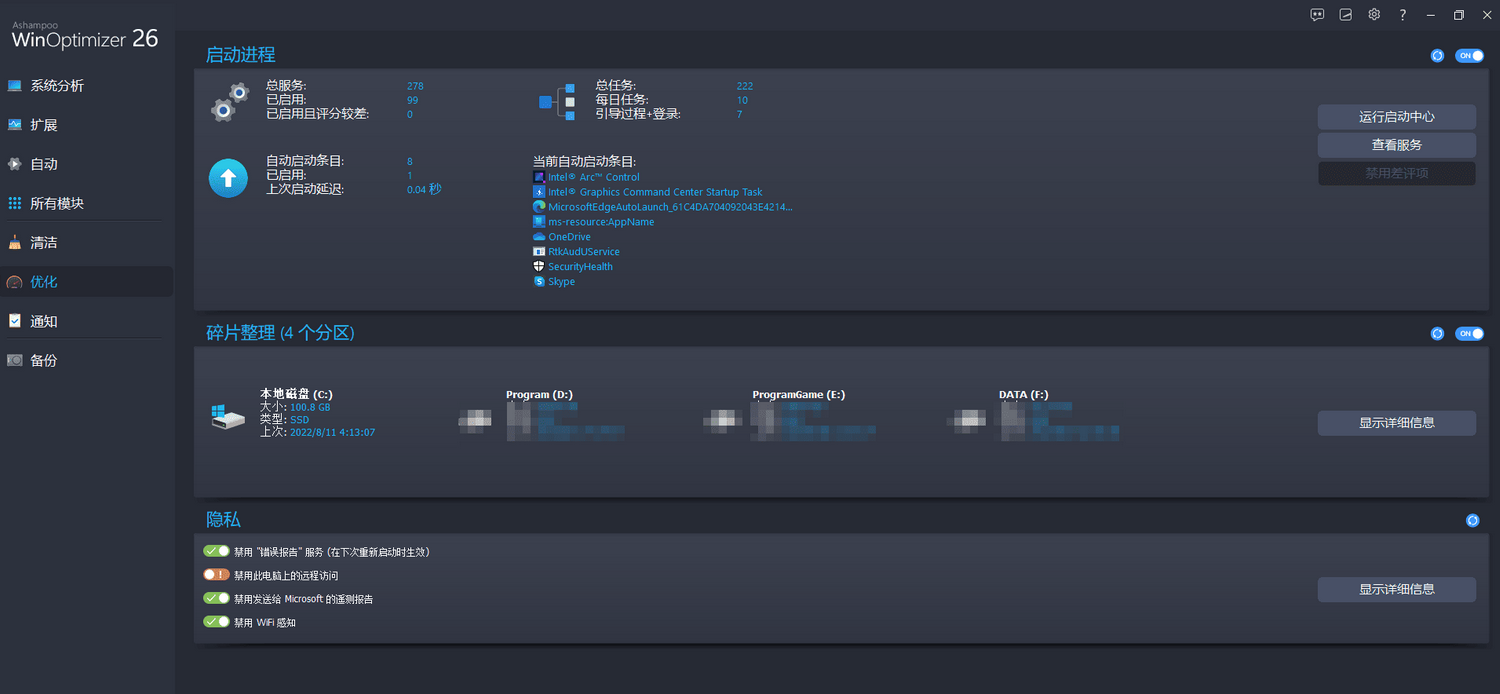Show details for 隐私 via 显示详细信息

point(1396,589)
